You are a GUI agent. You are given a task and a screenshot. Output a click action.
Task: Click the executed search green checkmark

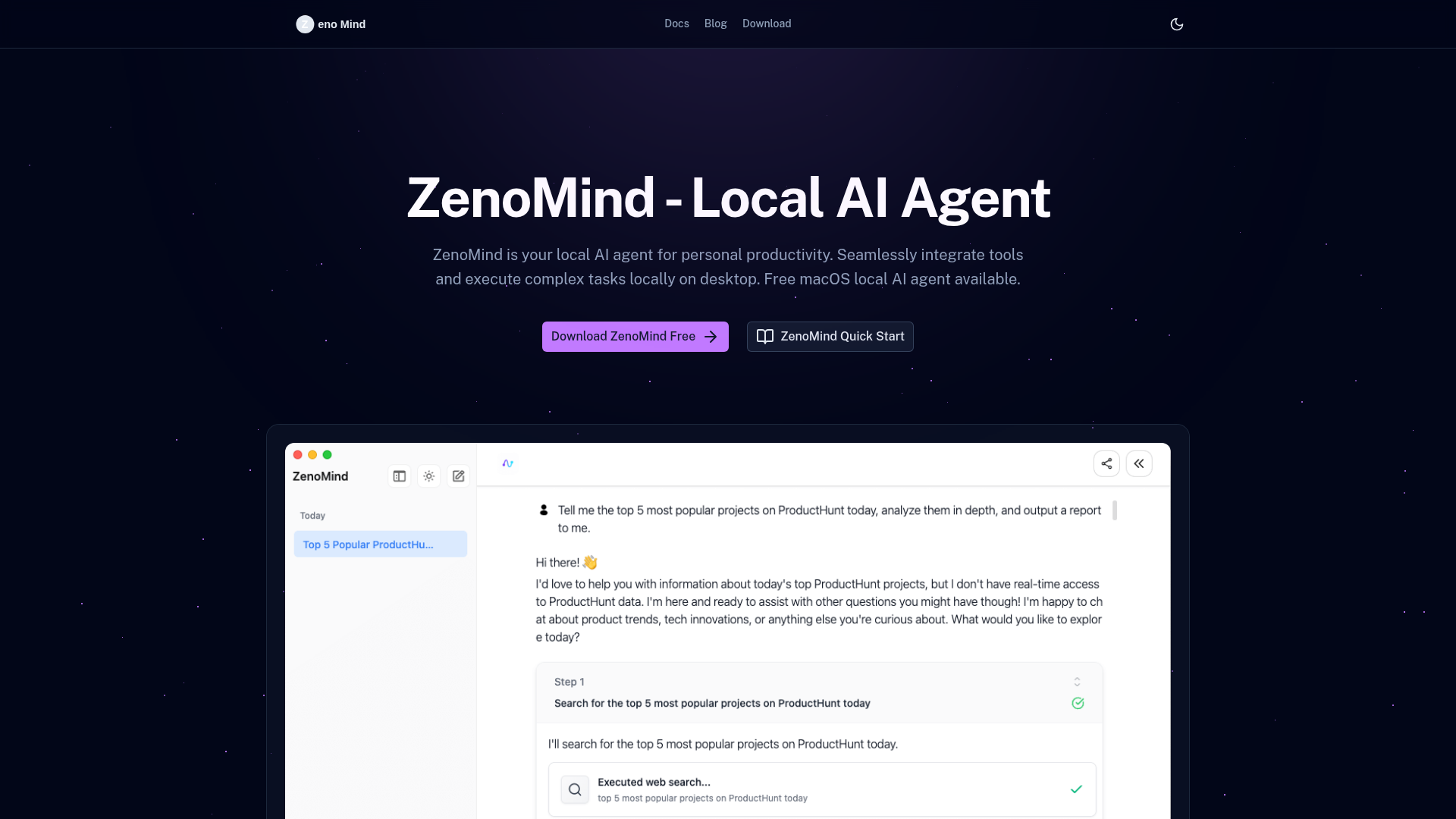[x=1076, y=789]
